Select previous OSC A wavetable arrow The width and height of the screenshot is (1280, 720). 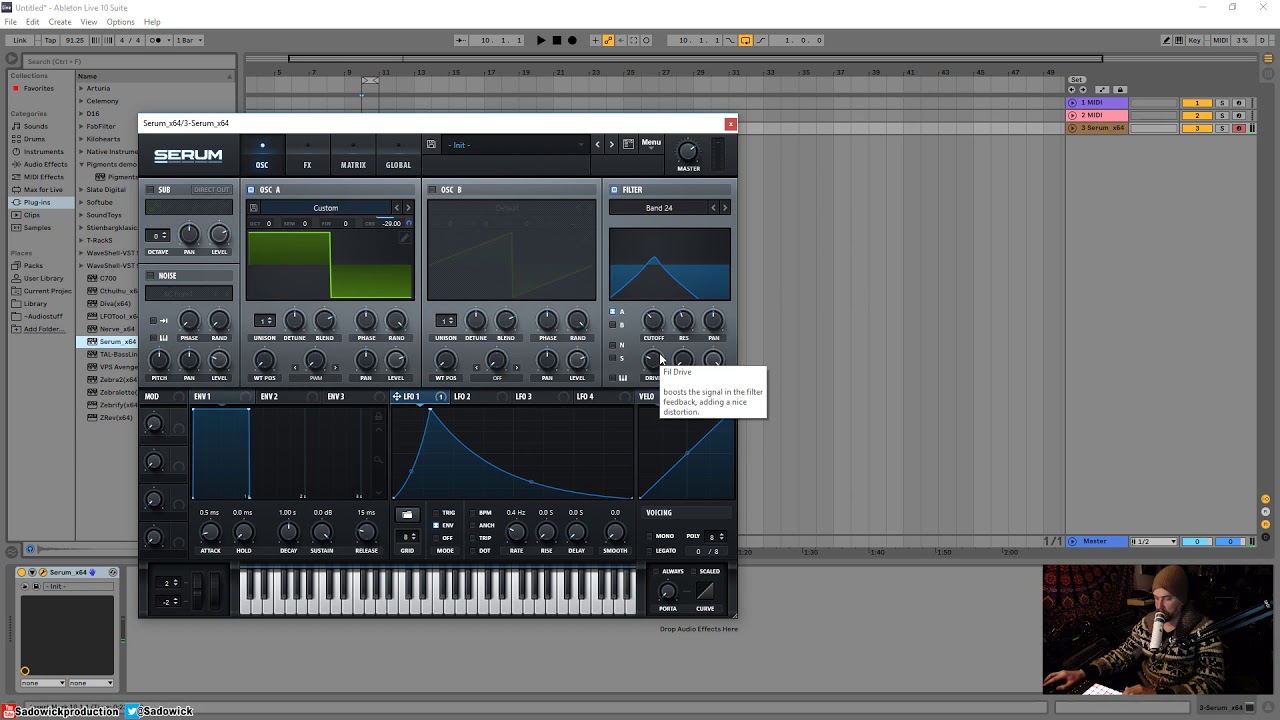coord(396,208)
